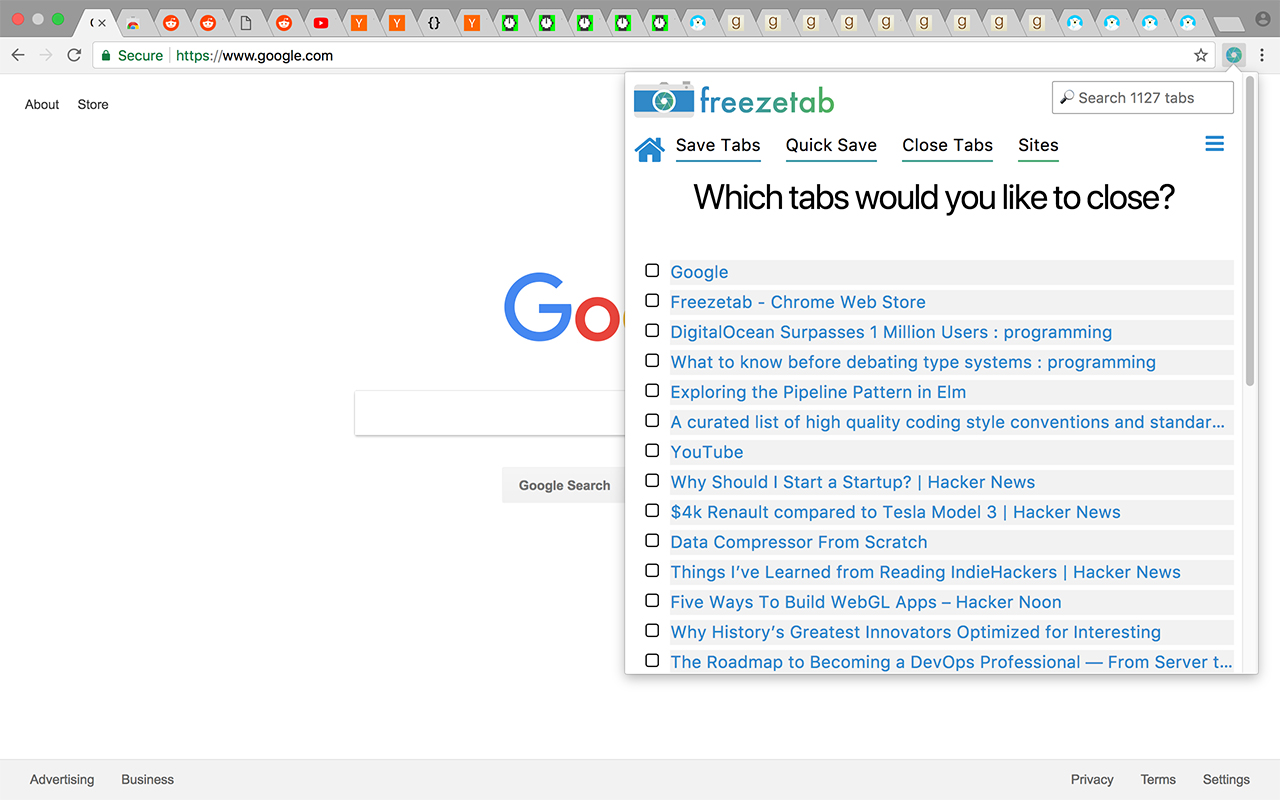1280x800 pixels.
Task: Select the IndieHackers Hacker News checkbox
Action: (x=652, y=570)
